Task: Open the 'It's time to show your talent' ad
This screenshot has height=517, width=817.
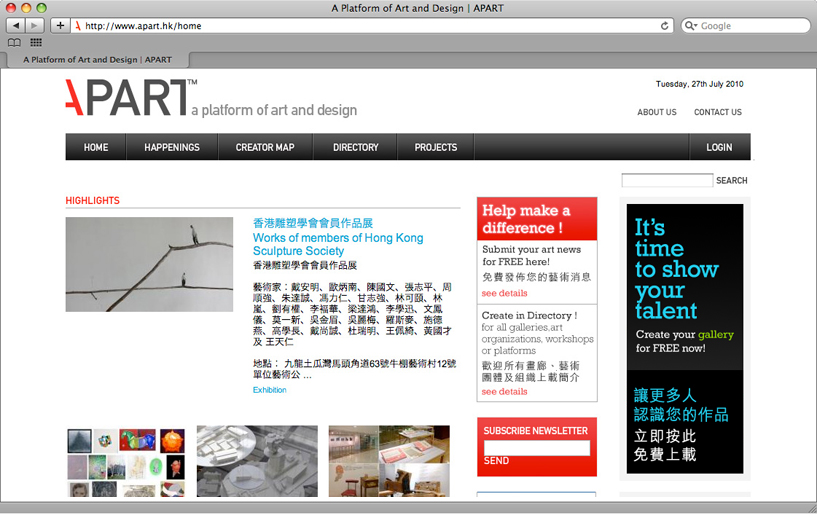Action: 685,339
